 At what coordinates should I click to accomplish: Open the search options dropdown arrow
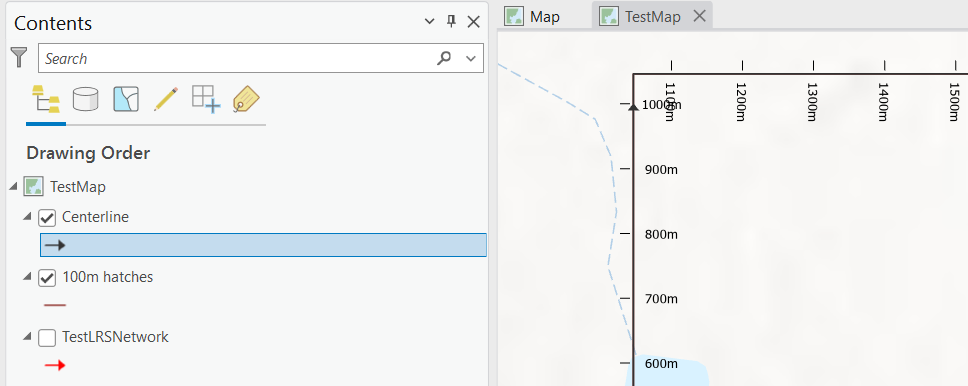tap(471, 59)
